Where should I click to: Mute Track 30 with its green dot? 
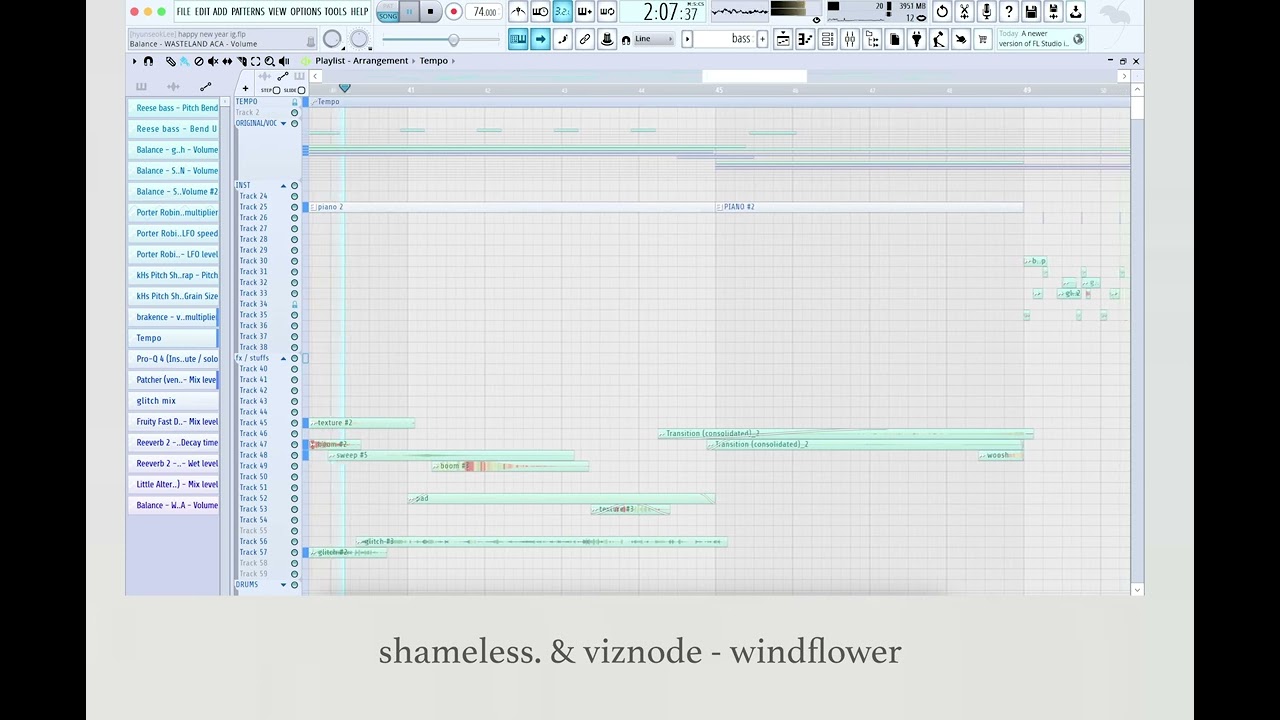[x=294, y=261]
